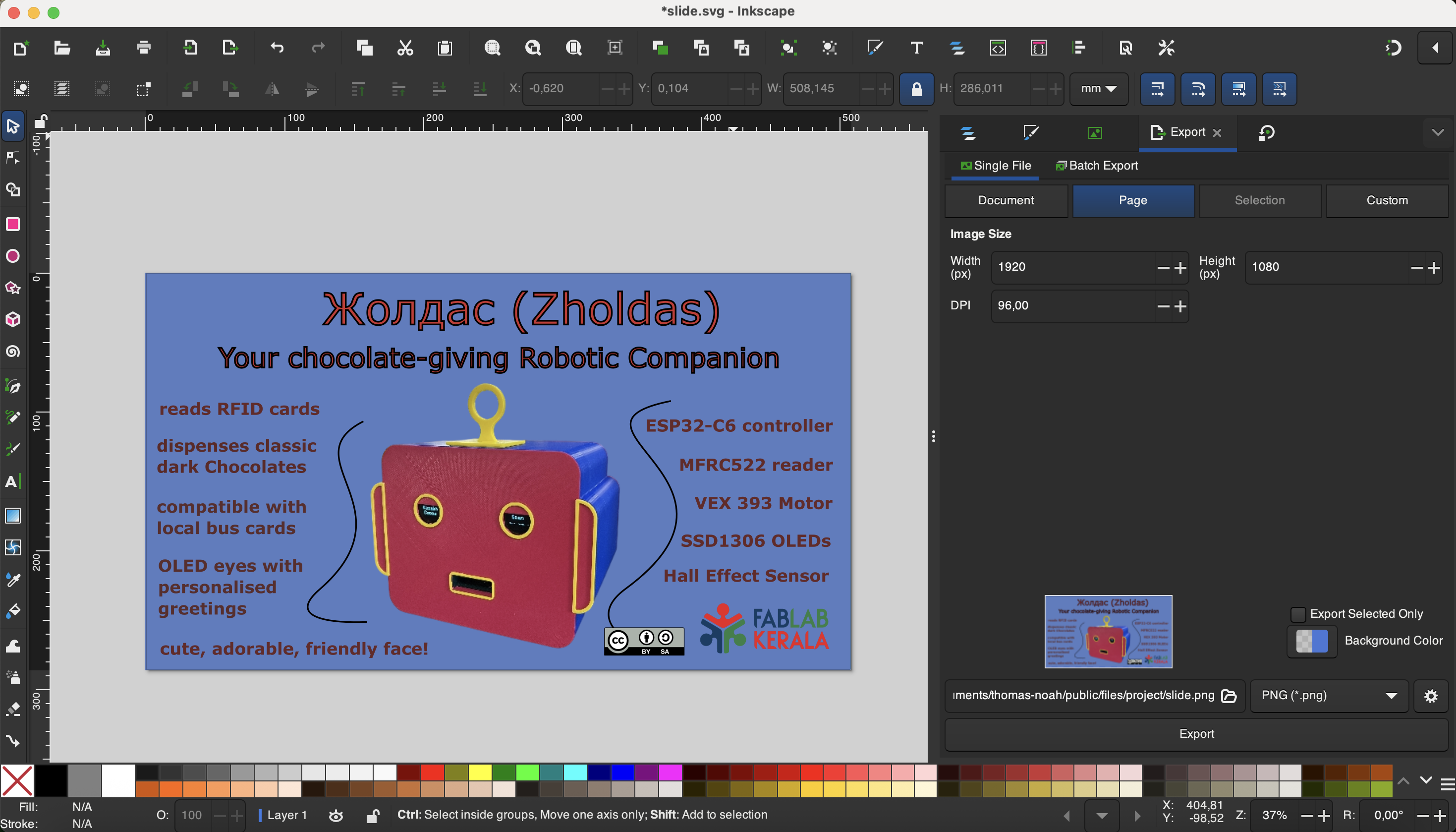Pick the Dropper color picker tool
The width and height of the screenshot is (1456, 832).
click(12, 580)
